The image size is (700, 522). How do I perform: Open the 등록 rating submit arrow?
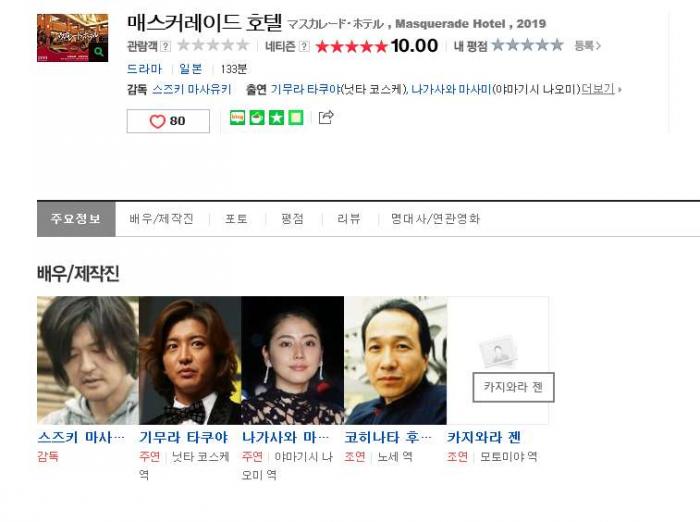tap(588, 46)
